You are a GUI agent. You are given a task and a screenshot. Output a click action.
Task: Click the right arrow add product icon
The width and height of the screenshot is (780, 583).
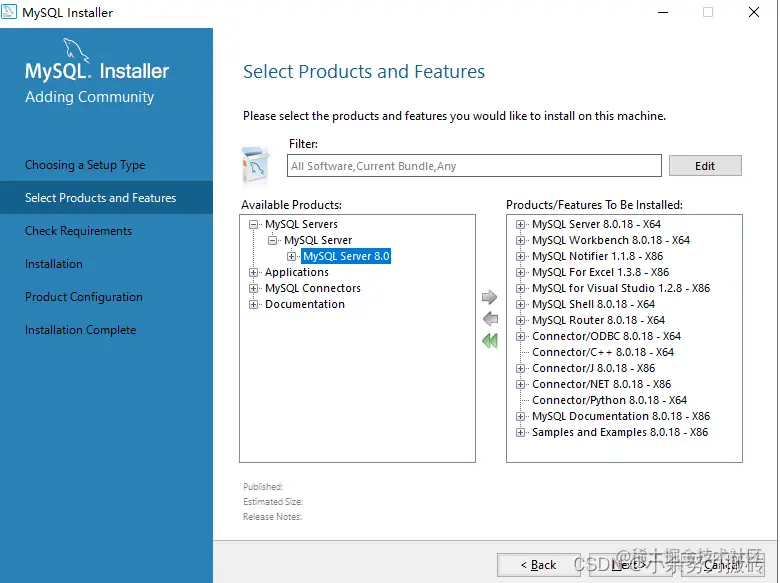pos(490,297)
